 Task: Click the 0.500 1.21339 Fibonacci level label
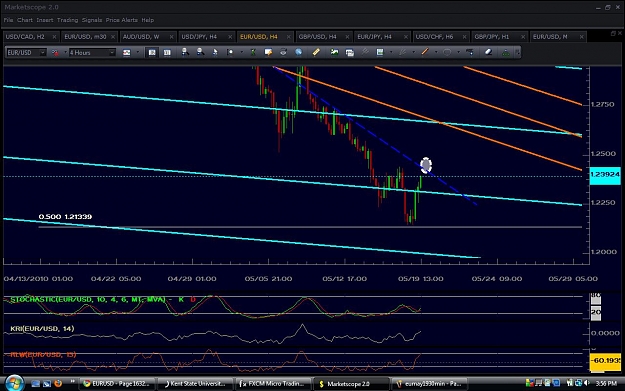click(65, 217)
